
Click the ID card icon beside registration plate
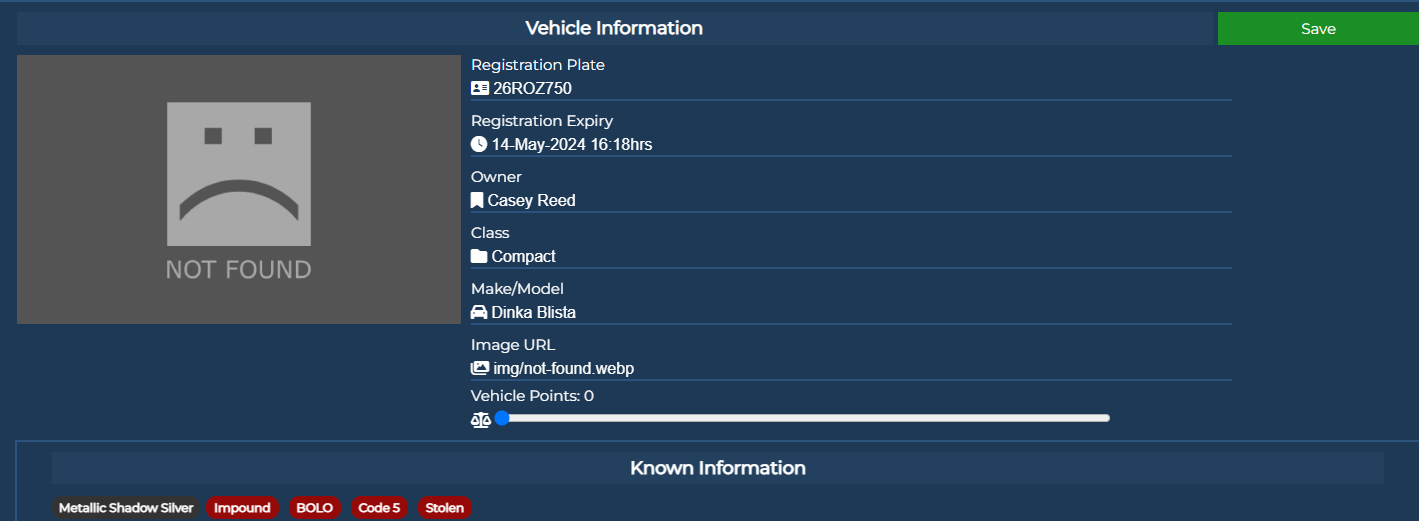[480, 88]
